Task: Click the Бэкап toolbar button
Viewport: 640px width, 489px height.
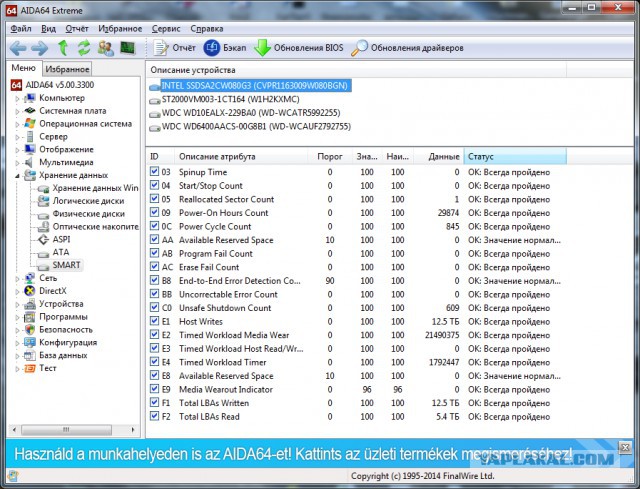Action: 225,48
